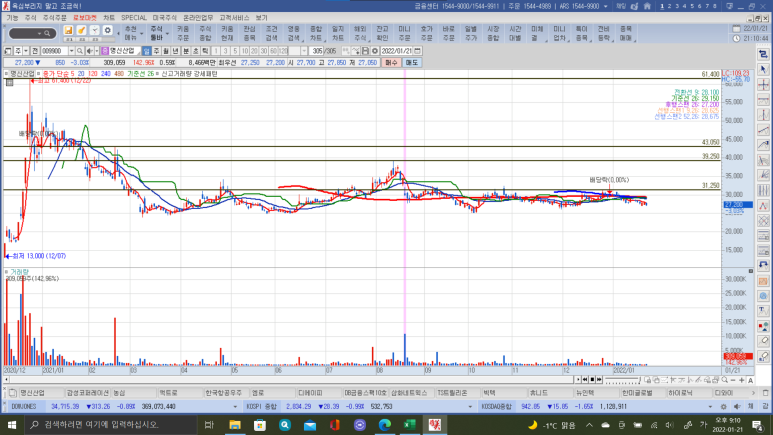Click the save-screen icon in the top toolbar
The image size is (773, 435).
click(69, 31)
